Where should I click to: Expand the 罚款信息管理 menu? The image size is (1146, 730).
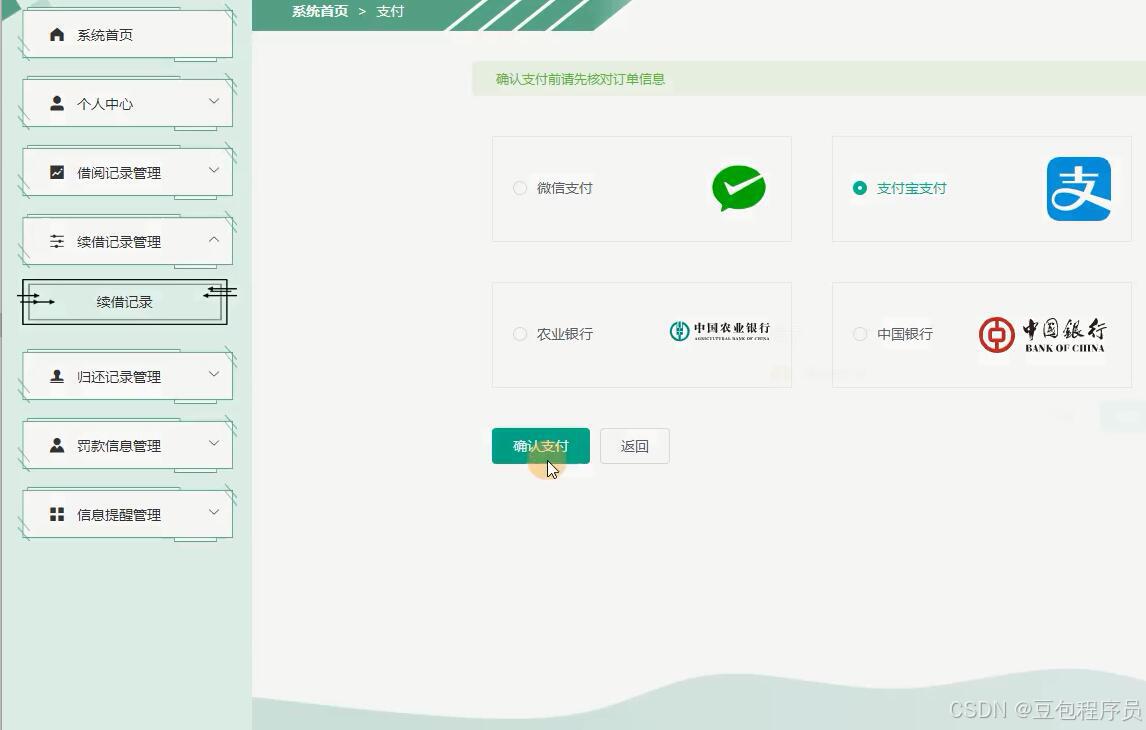pyautogui.click(x=125, y=445)
